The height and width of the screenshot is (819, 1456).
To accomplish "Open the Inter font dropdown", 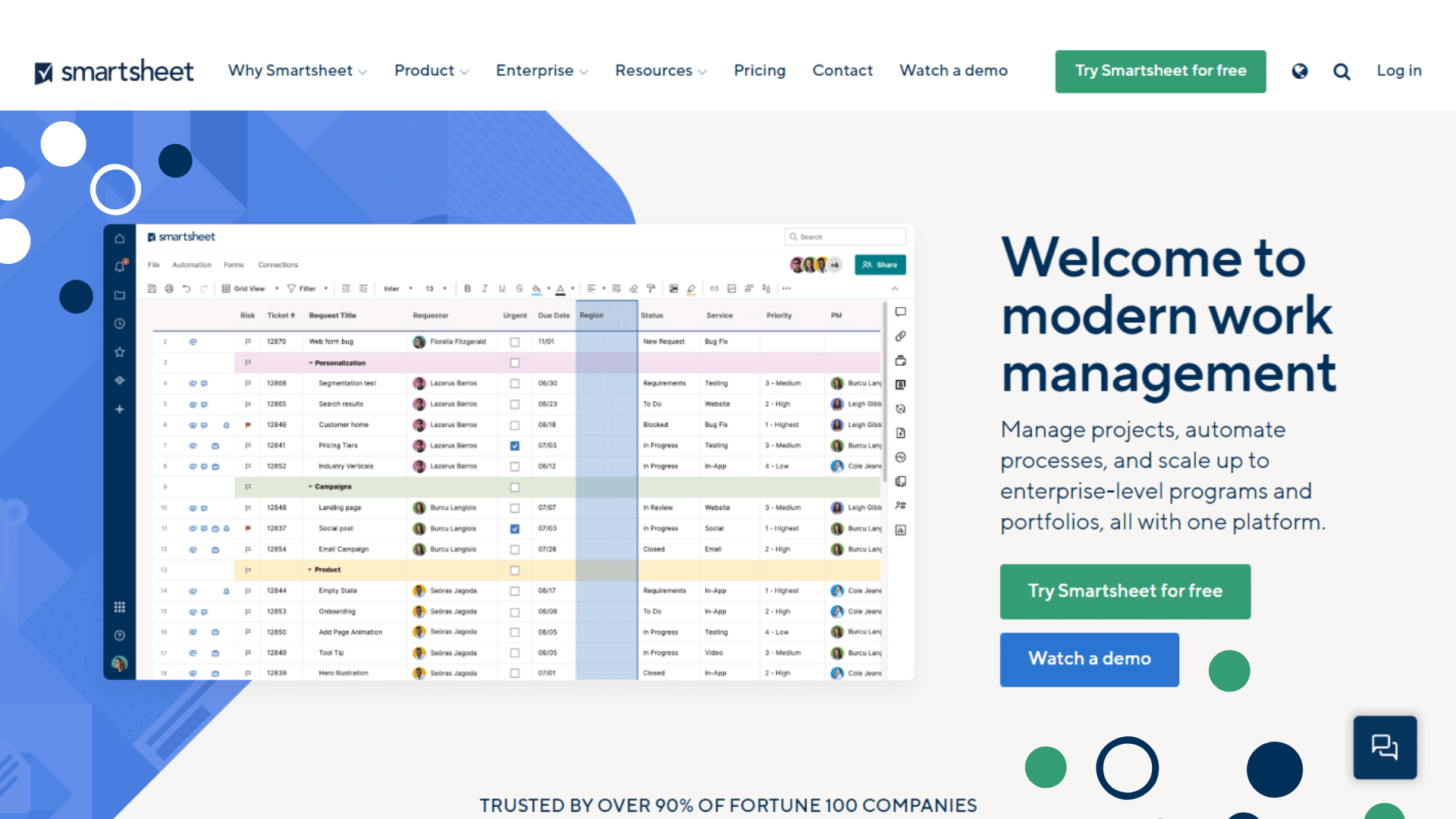I will pos(398,288).
